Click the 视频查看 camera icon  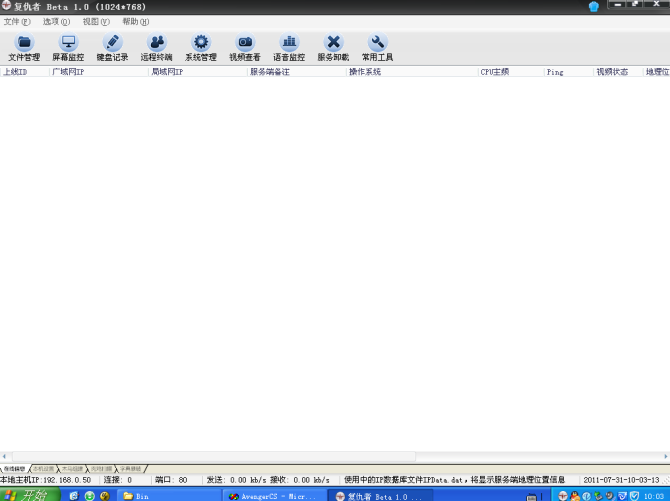(x=245, y=42)
